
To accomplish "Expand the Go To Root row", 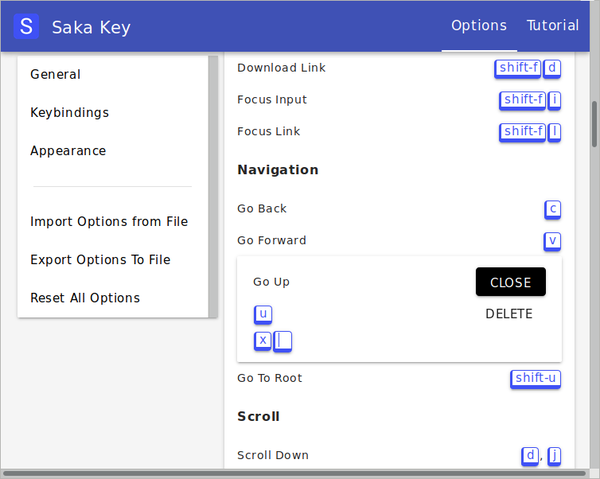I will (x=399, y=378).
